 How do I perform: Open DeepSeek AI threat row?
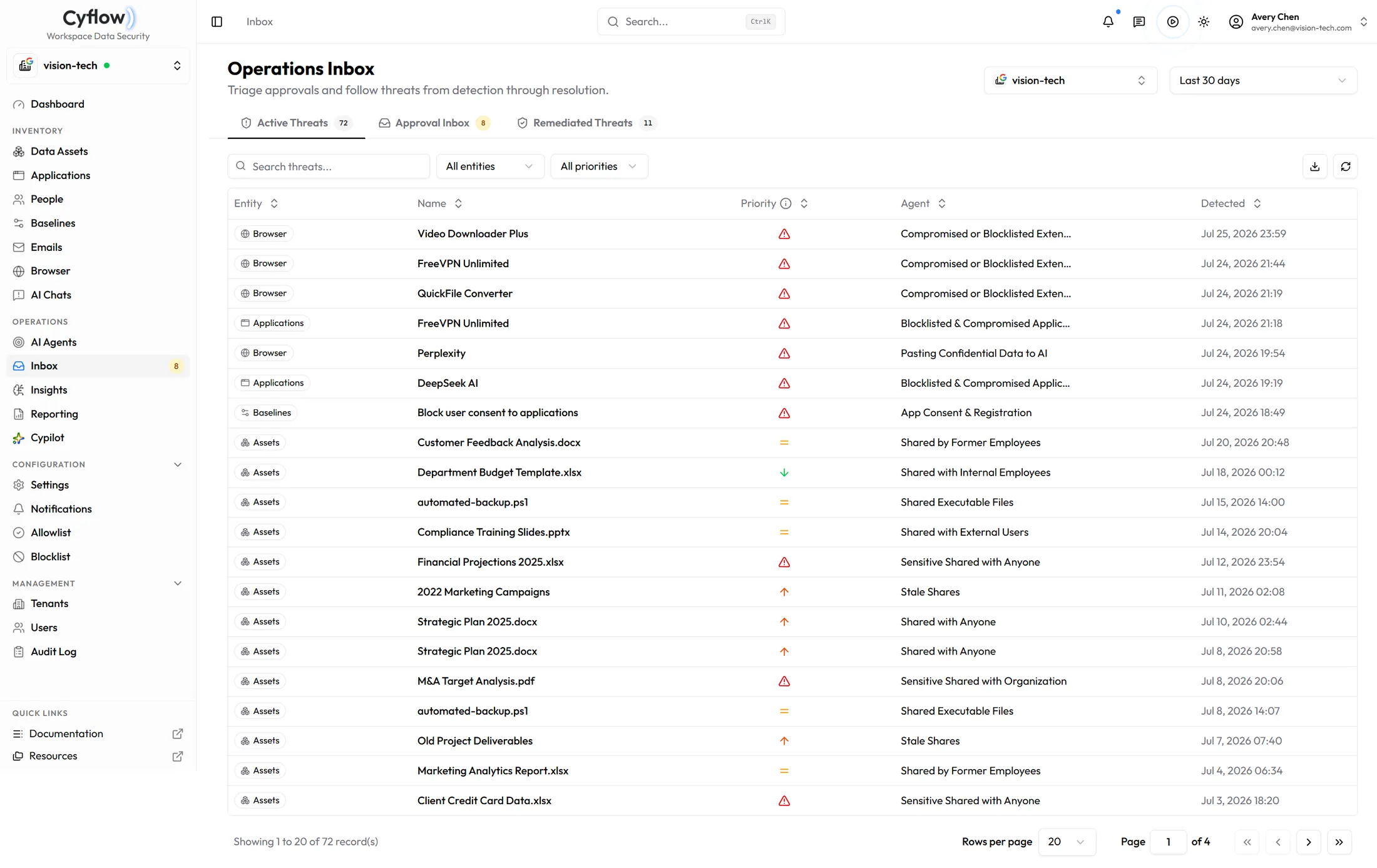coord(792,383)
